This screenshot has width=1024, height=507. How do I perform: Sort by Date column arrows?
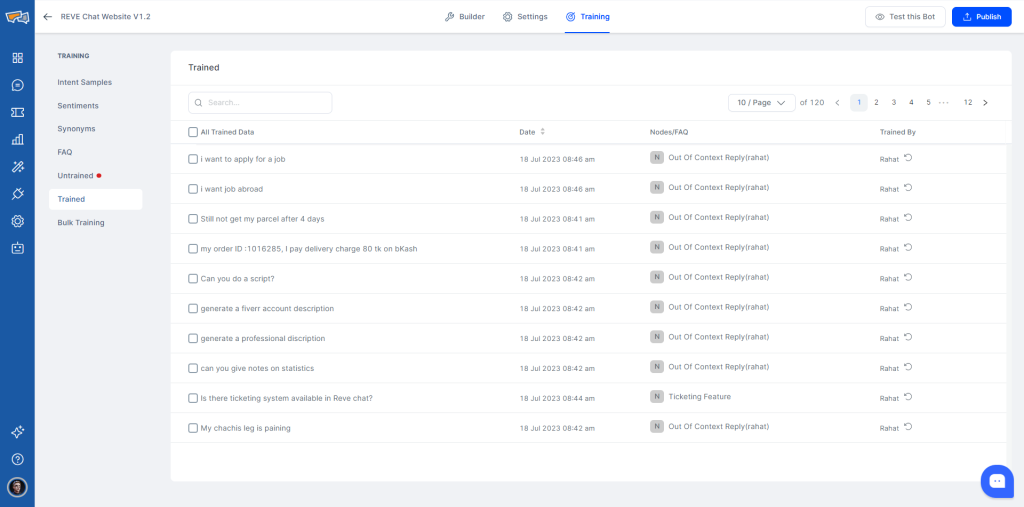[x=542, y=132]
